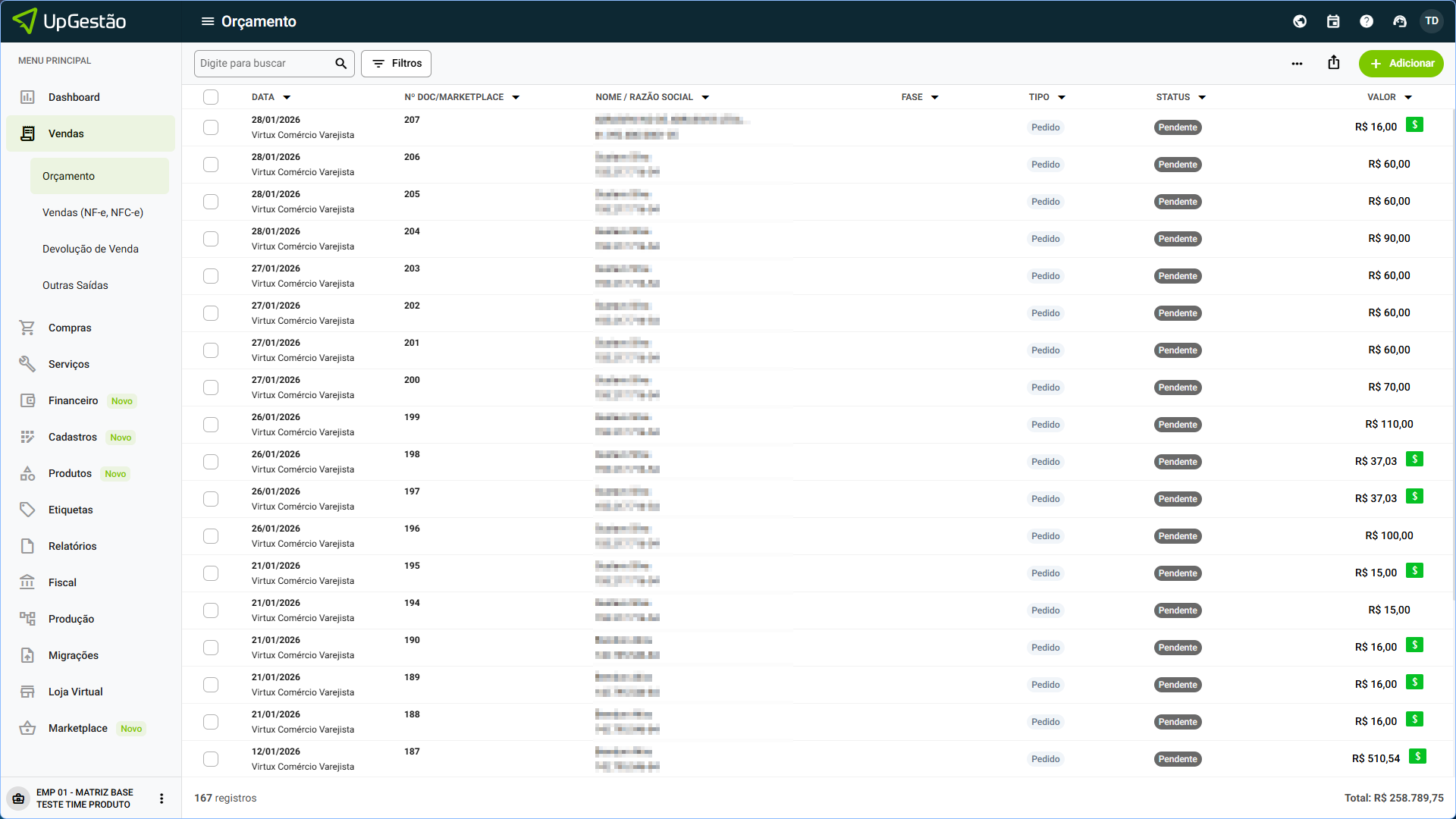Screen dimensions: 1456x819
Task: Open the calendar icon in the top bar
Action: point(1333,21)
